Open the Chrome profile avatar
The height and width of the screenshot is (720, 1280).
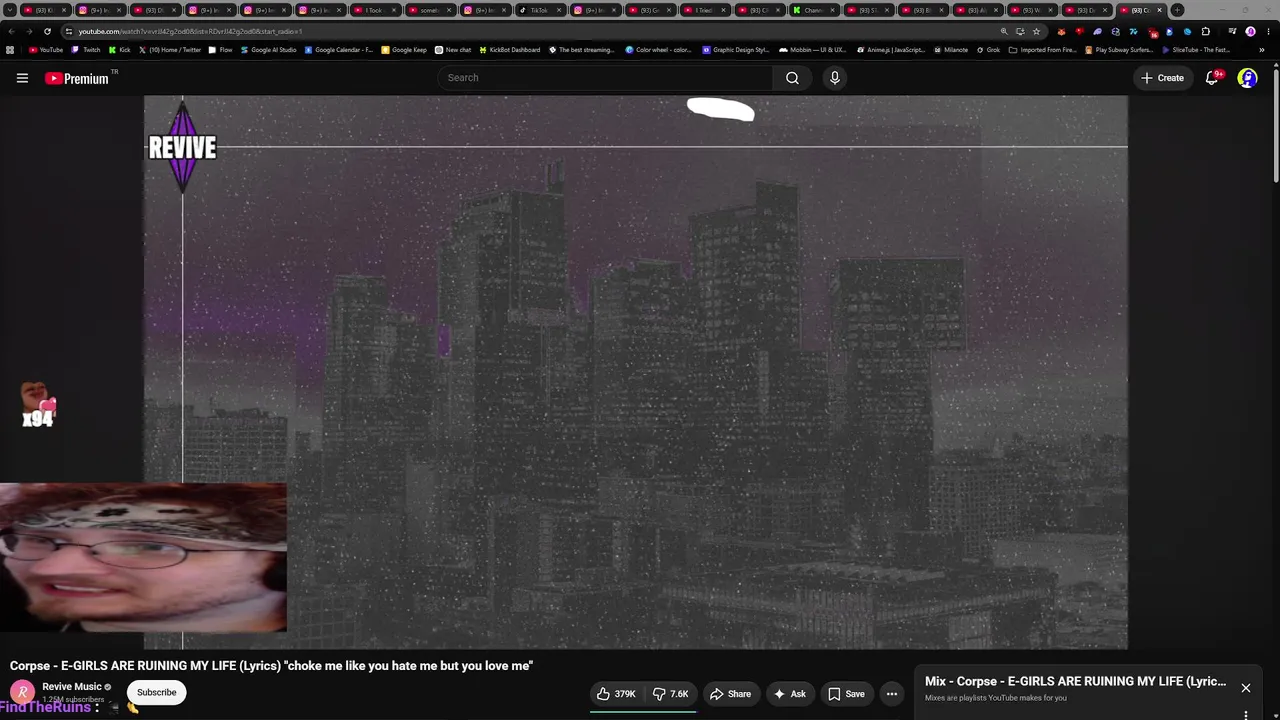(1250, 31)
